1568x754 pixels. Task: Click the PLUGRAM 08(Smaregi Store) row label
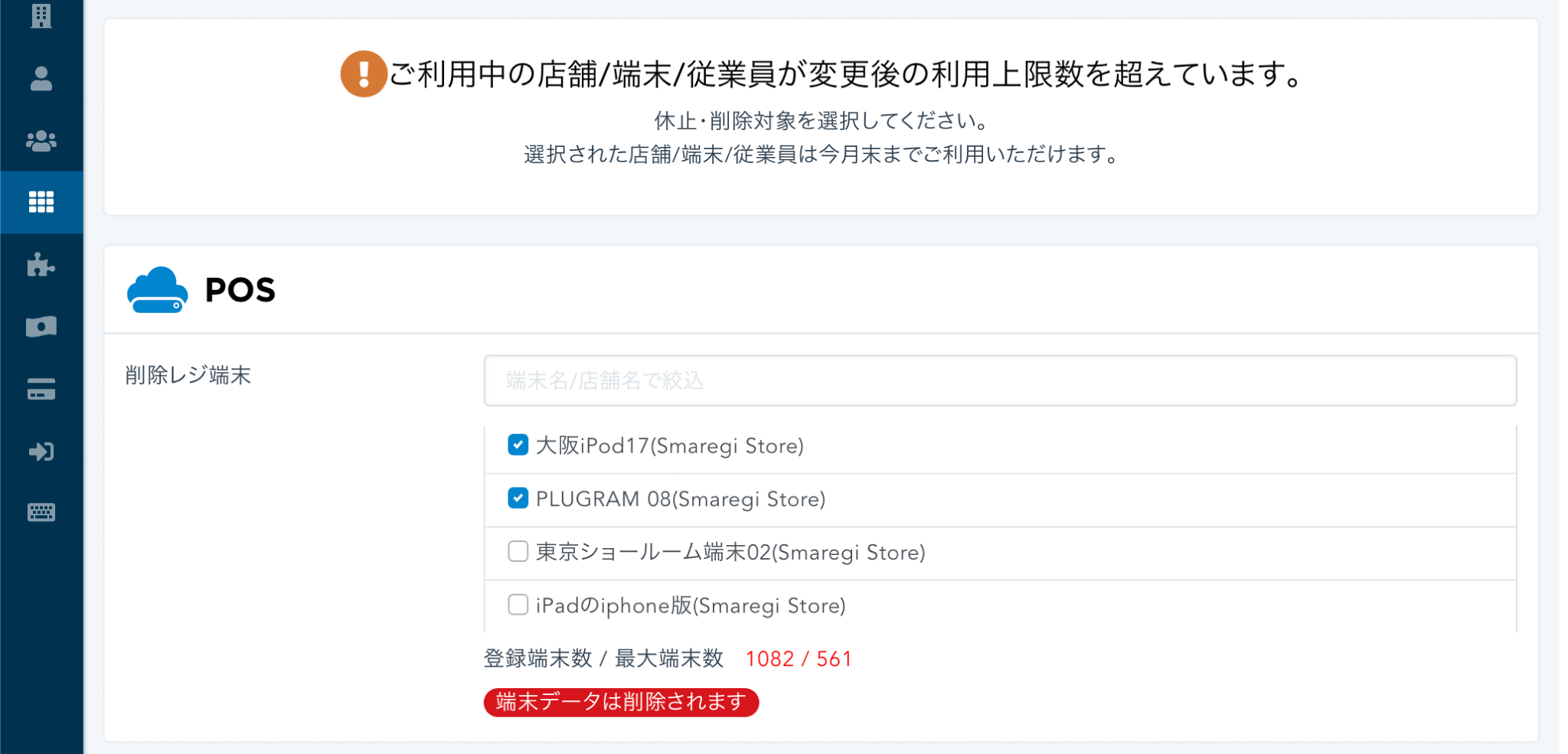(681, 499)
